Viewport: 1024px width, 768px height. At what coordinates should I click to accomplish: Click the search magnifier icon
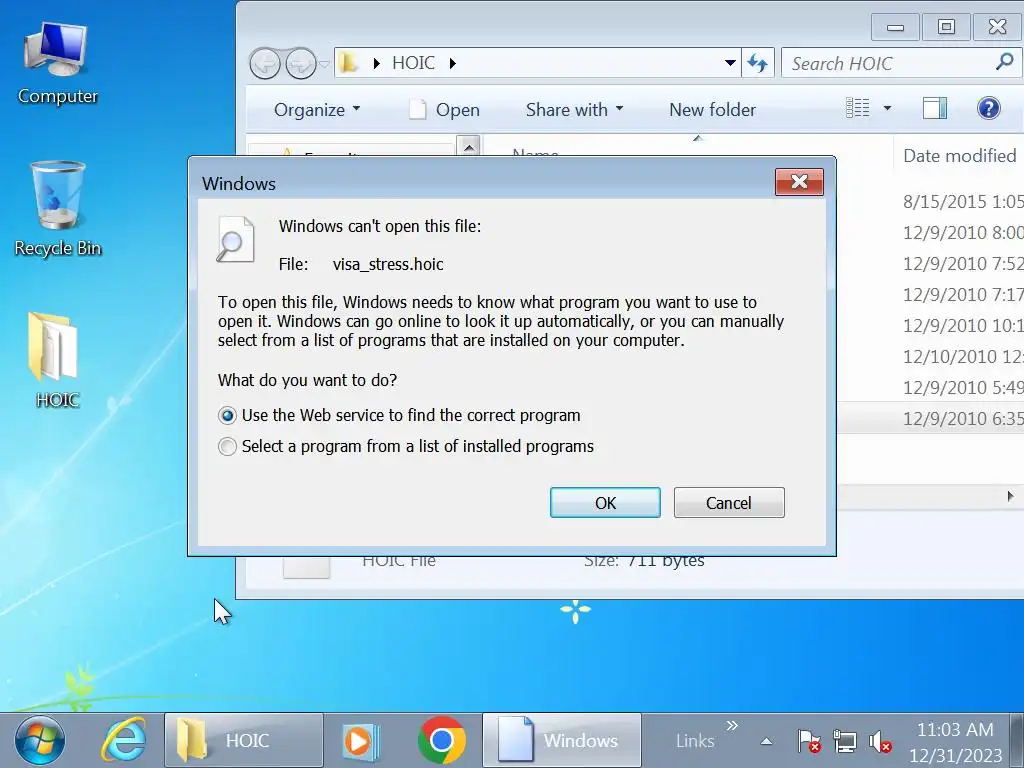(1004, 62)
